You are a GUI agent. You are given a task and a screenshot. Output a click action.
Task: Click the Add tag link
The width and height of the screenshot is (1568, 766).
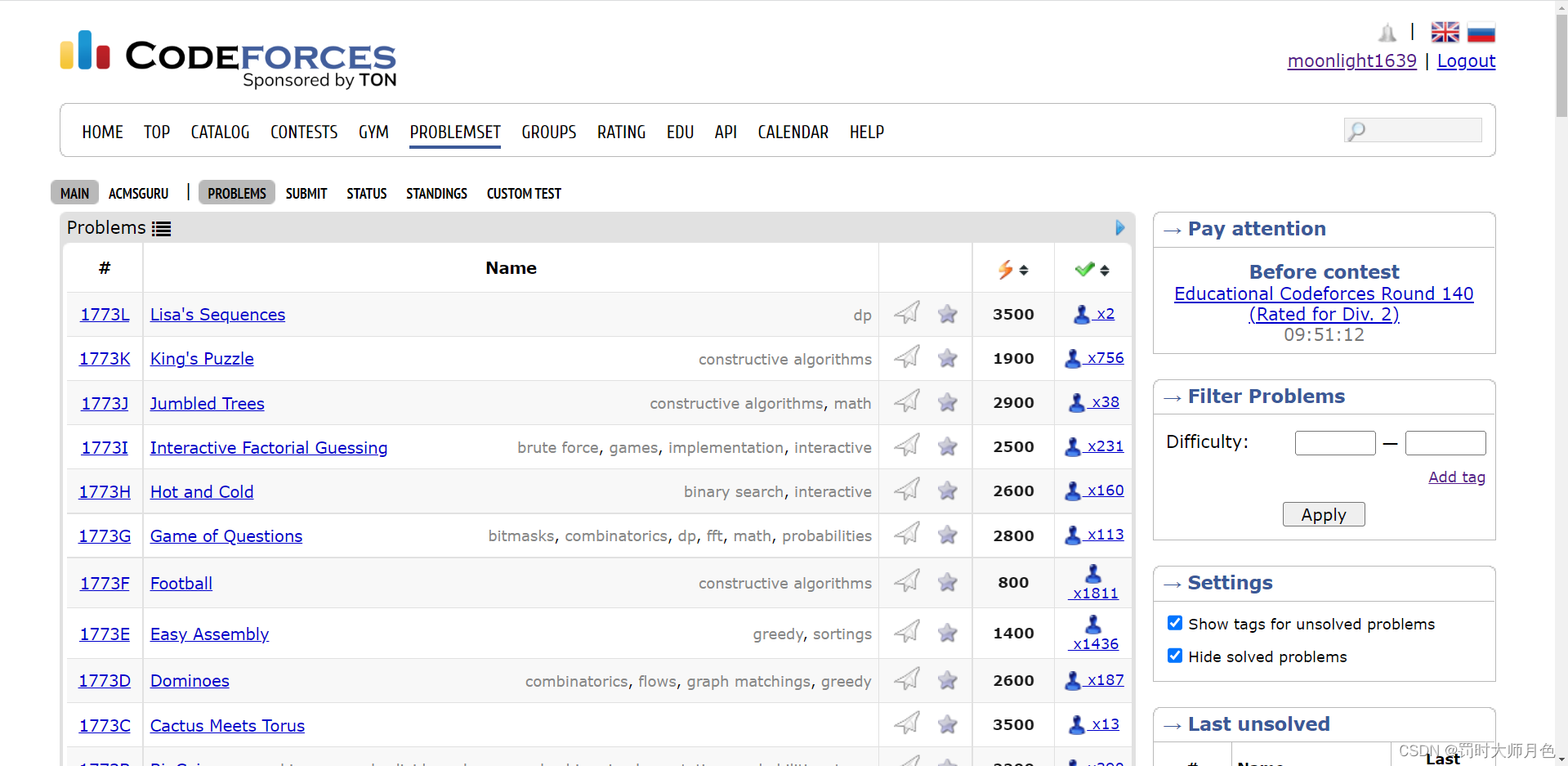1457,477
